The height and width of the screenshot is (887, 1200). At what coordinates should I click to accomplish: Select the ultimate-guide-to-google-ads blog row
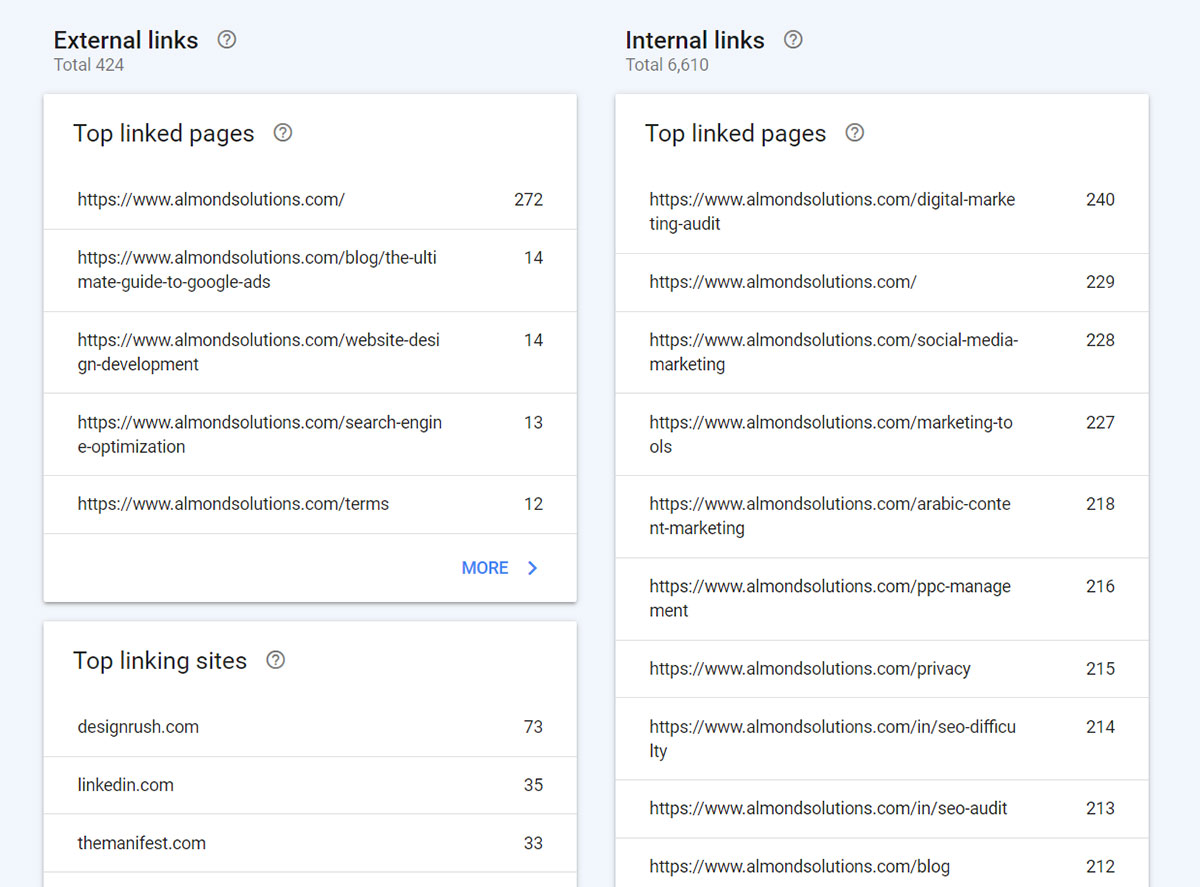click(x=310, y=270)
